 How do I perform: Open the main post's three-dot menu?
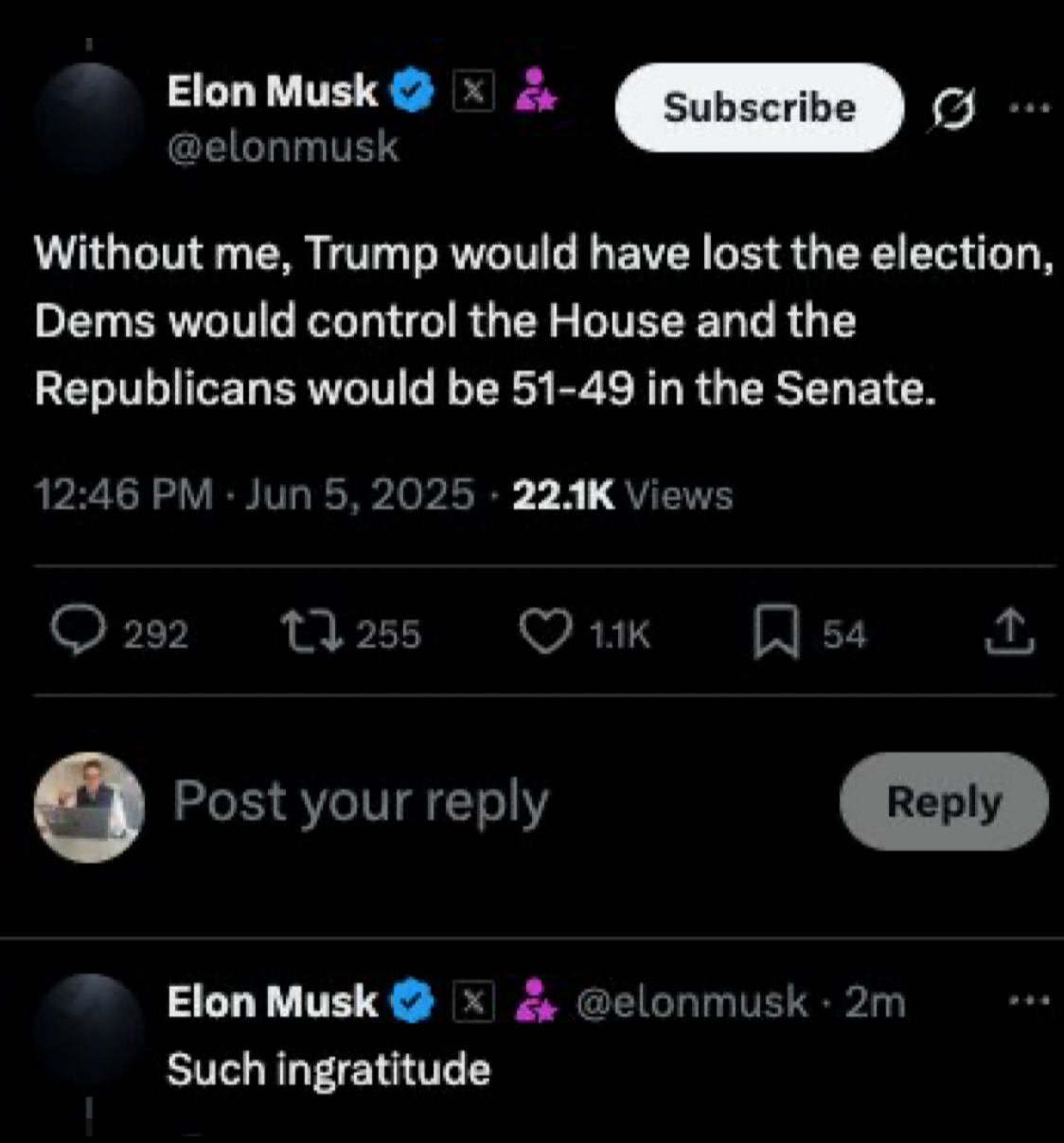1030,108
